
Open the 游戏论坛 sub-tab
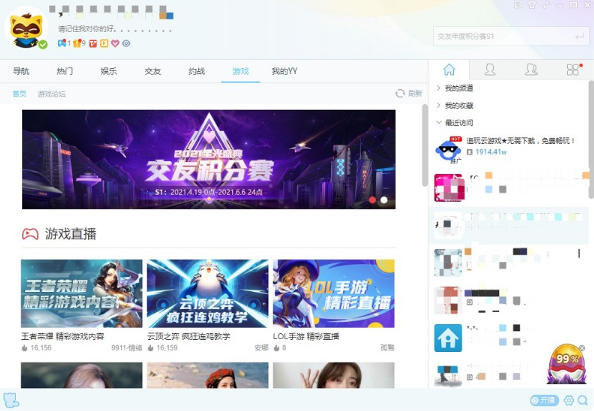pyautogui.click(x=52, y=94)
